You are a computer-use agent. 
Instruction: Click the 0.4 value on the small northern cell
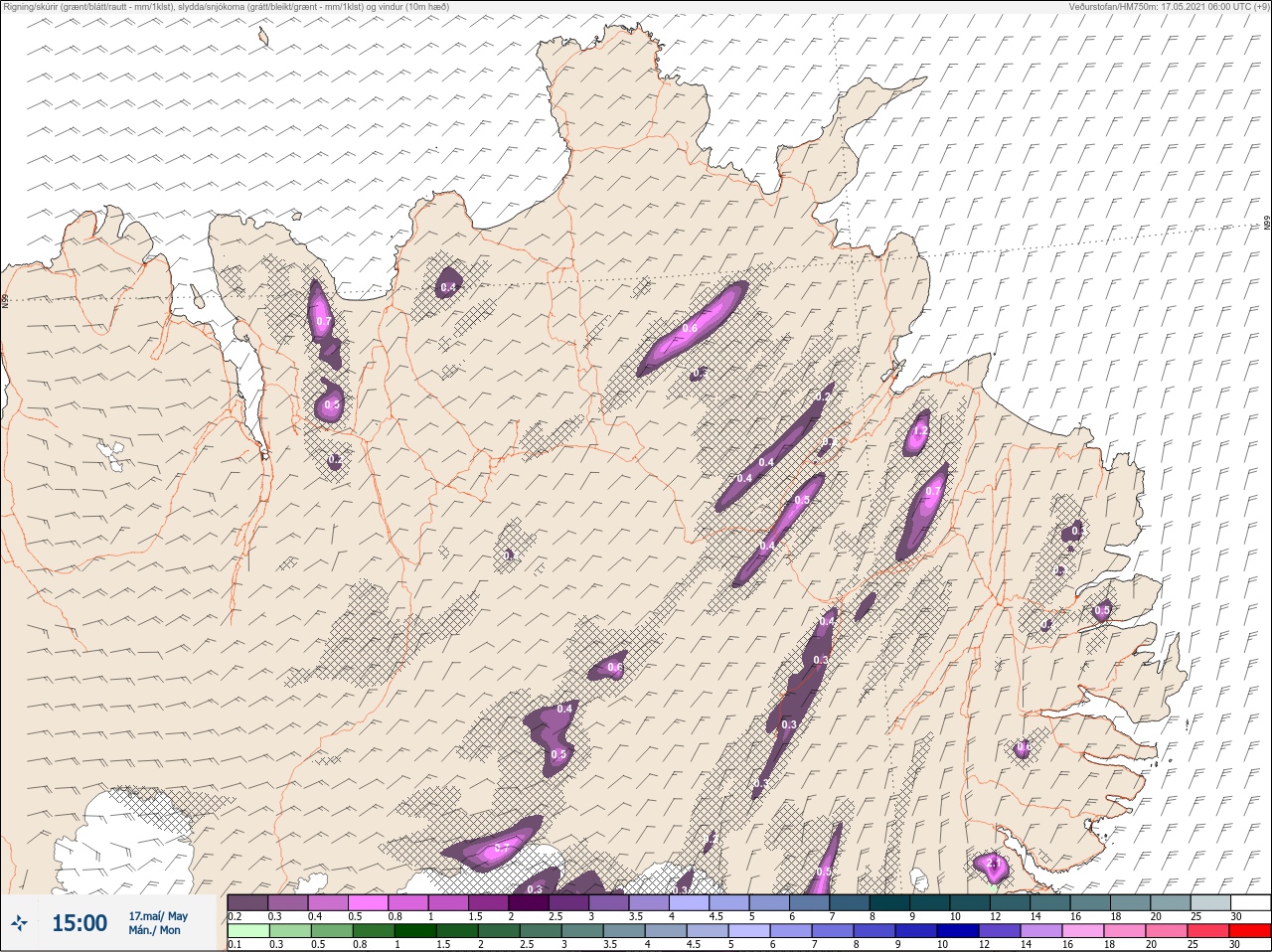tap(448, 287)
